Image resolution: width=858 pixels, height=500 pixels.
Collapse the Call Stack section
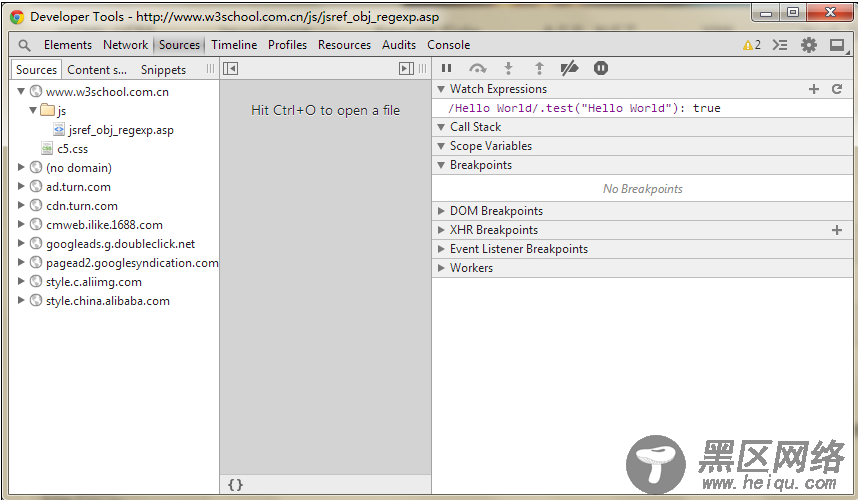pyautogui.click(x=441, y=127)
